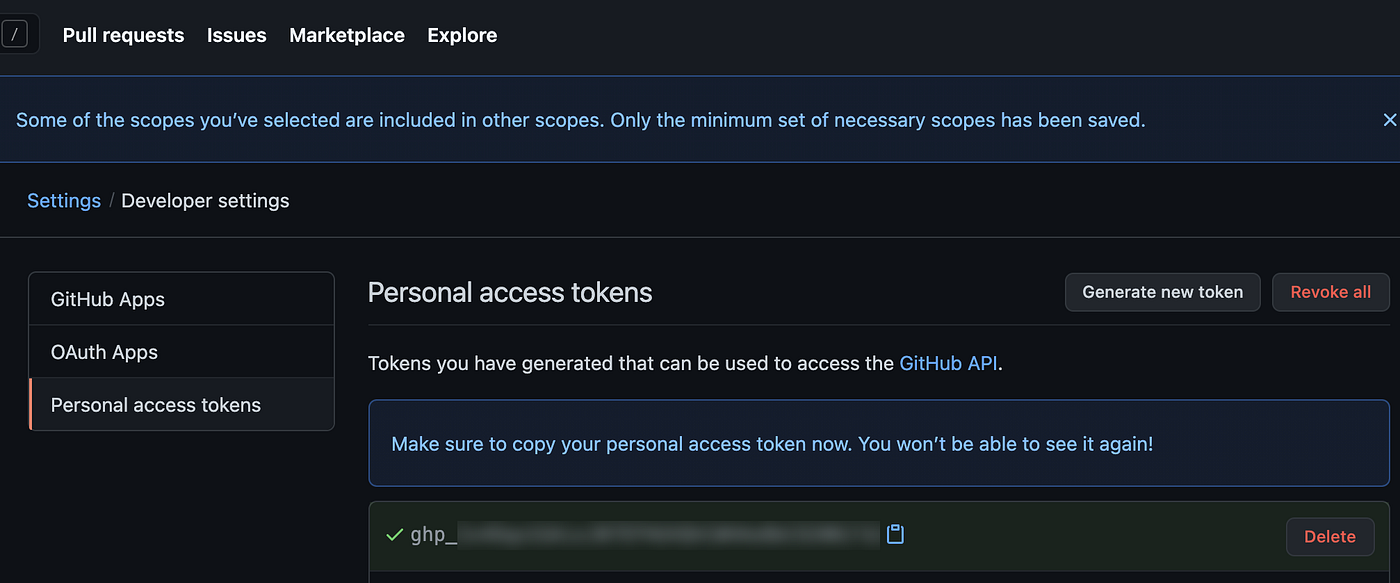This screenshot has width=1400, height=583.
Task: Open the GitHub API link
Action: point(947,363)
